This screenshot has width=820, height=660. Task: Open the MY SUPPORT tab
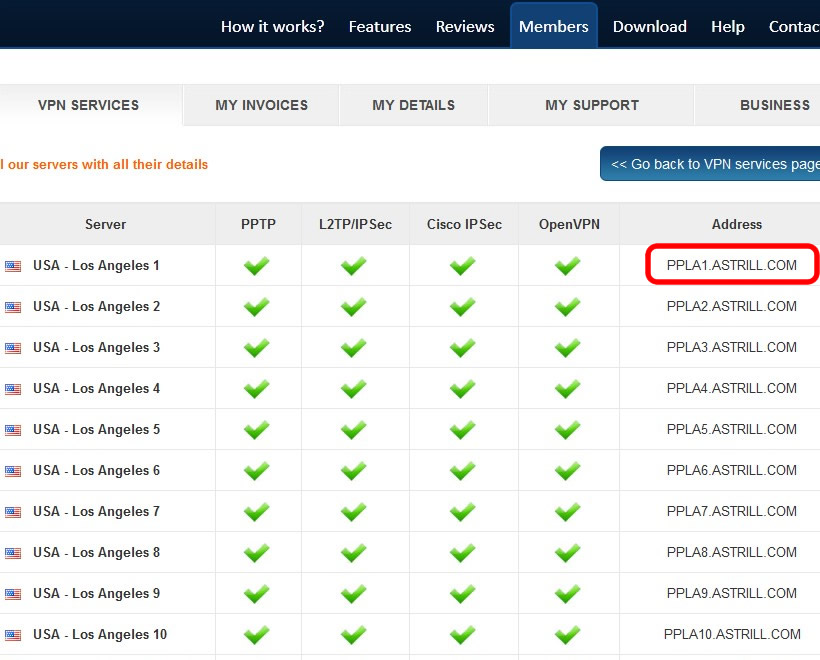[591, 105]
